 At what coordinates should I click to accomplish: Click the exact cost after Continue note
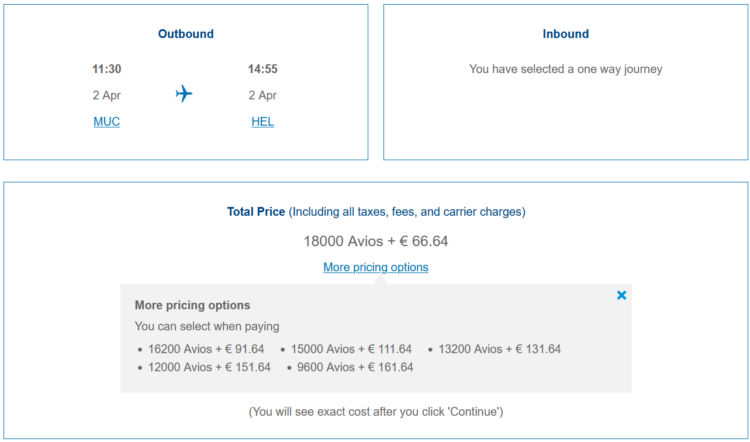pyautogui.click(x=376, y=412)
